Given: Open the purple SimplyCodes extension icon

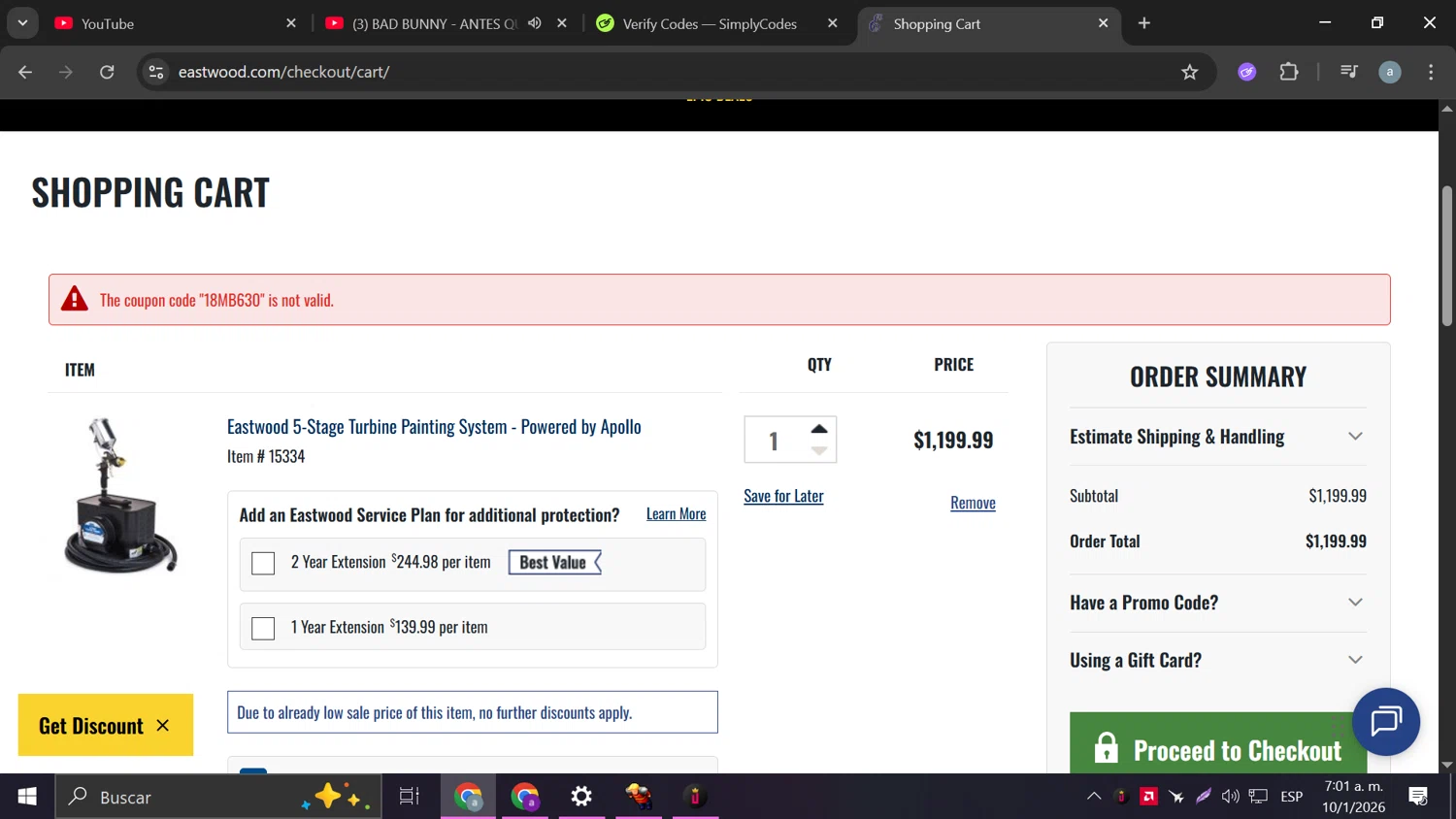Looking at the screenshot, I should click(x=1247, y=72).
